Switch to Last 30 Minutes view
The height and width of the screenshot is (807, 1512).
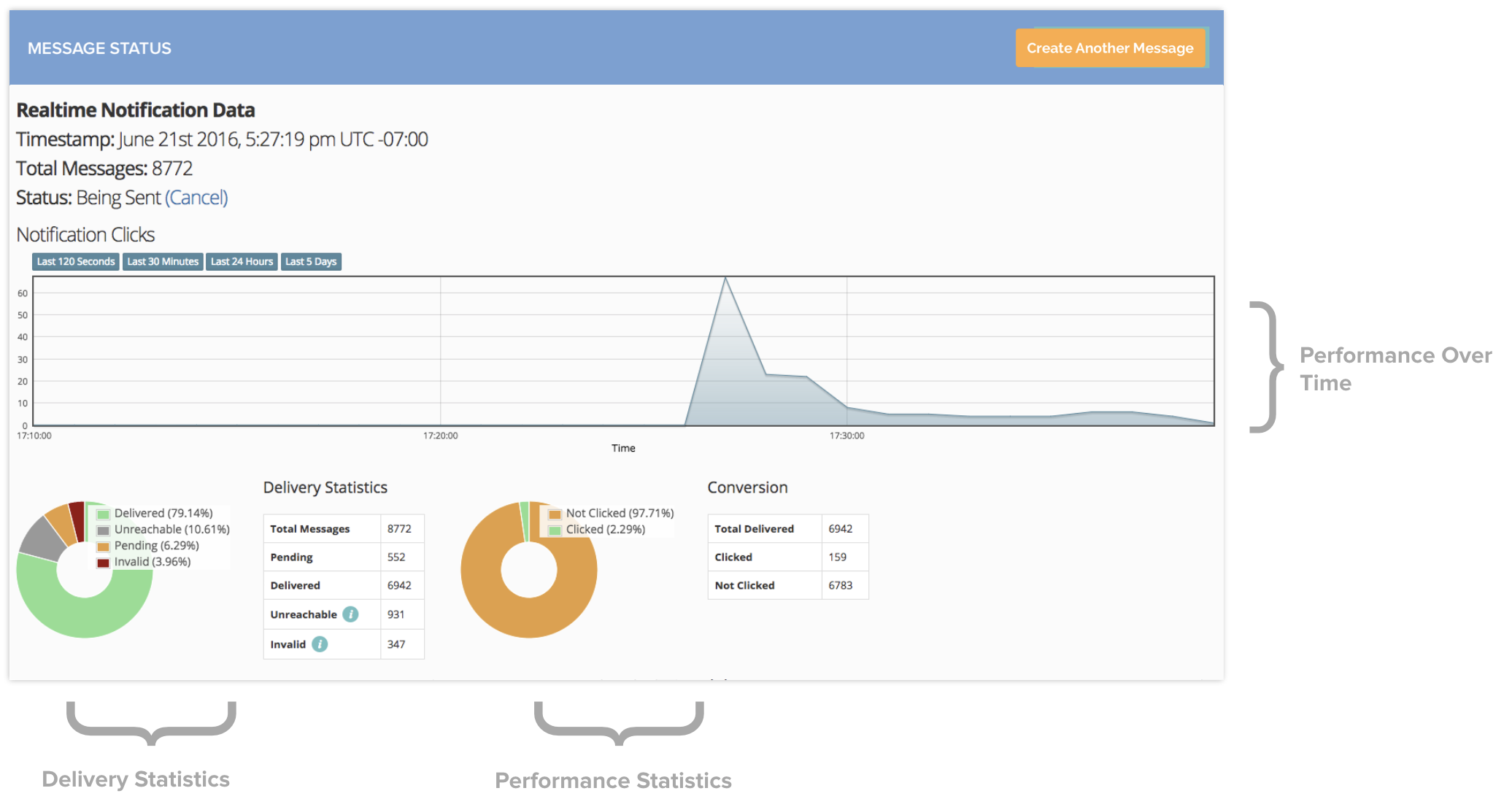(x=163, y=262)
